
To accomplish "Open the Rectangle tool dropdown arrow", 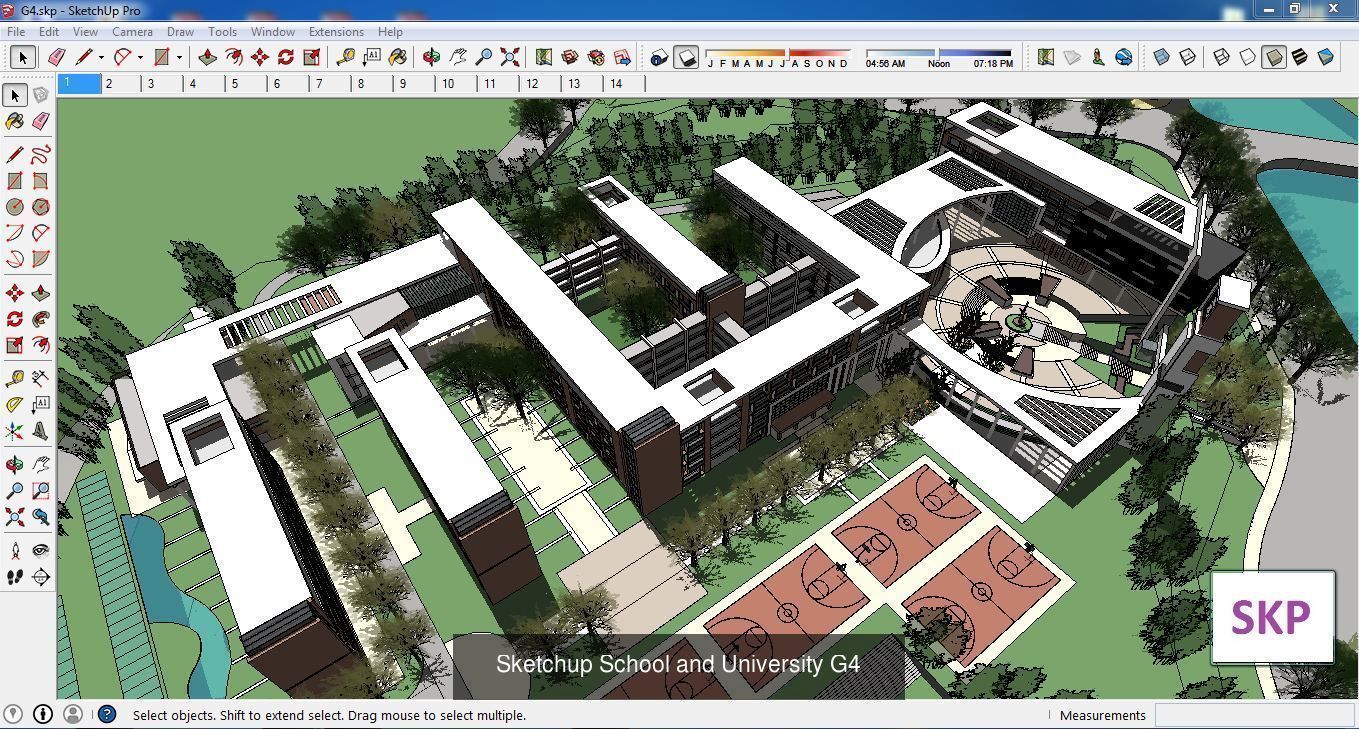I will click(x=178, y=57).
